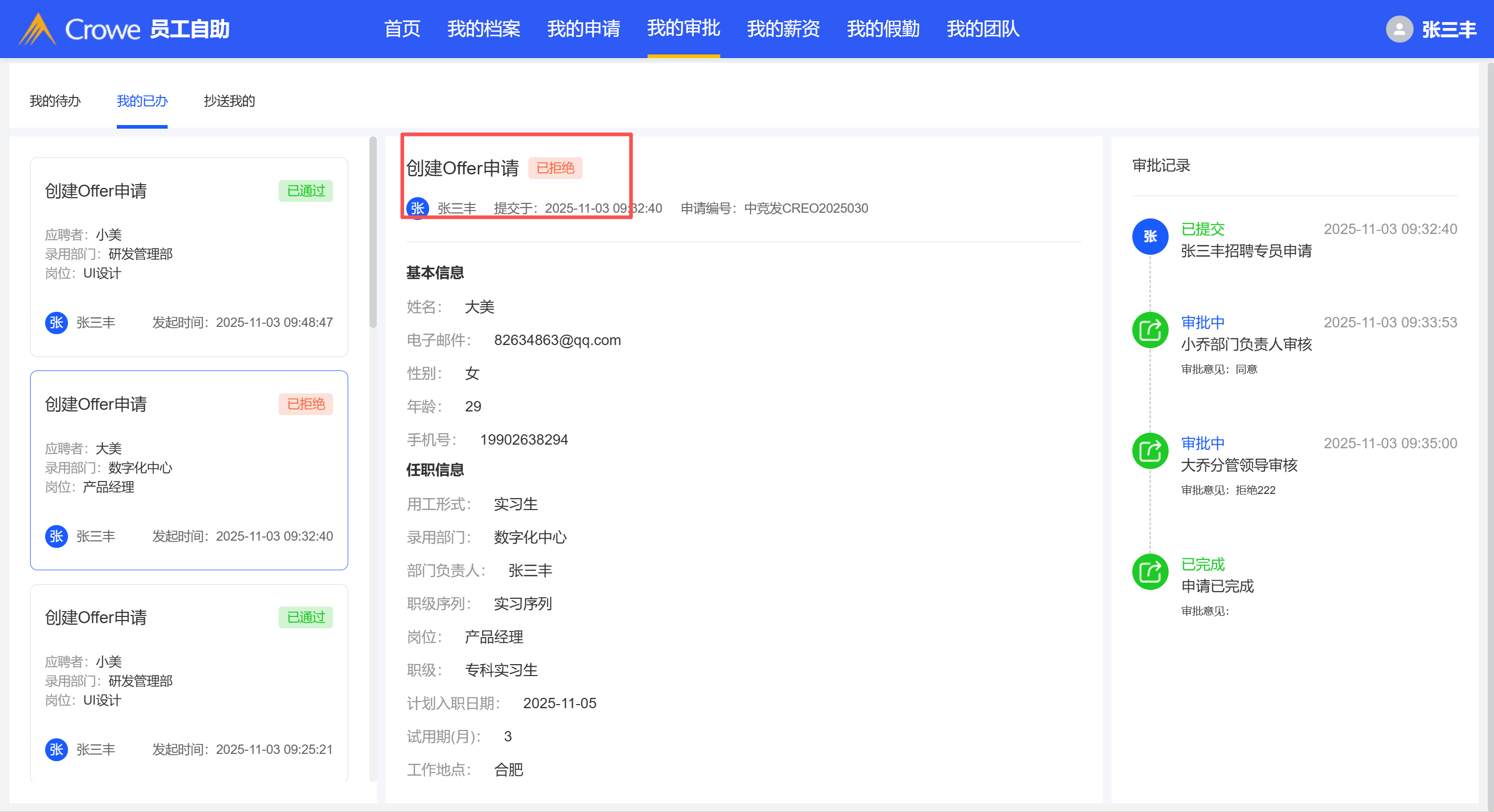Click 张 avatar on UI设计 09:48:47 card
Image resolution: width=1494 pixels, height=812 pixels.
56,323
